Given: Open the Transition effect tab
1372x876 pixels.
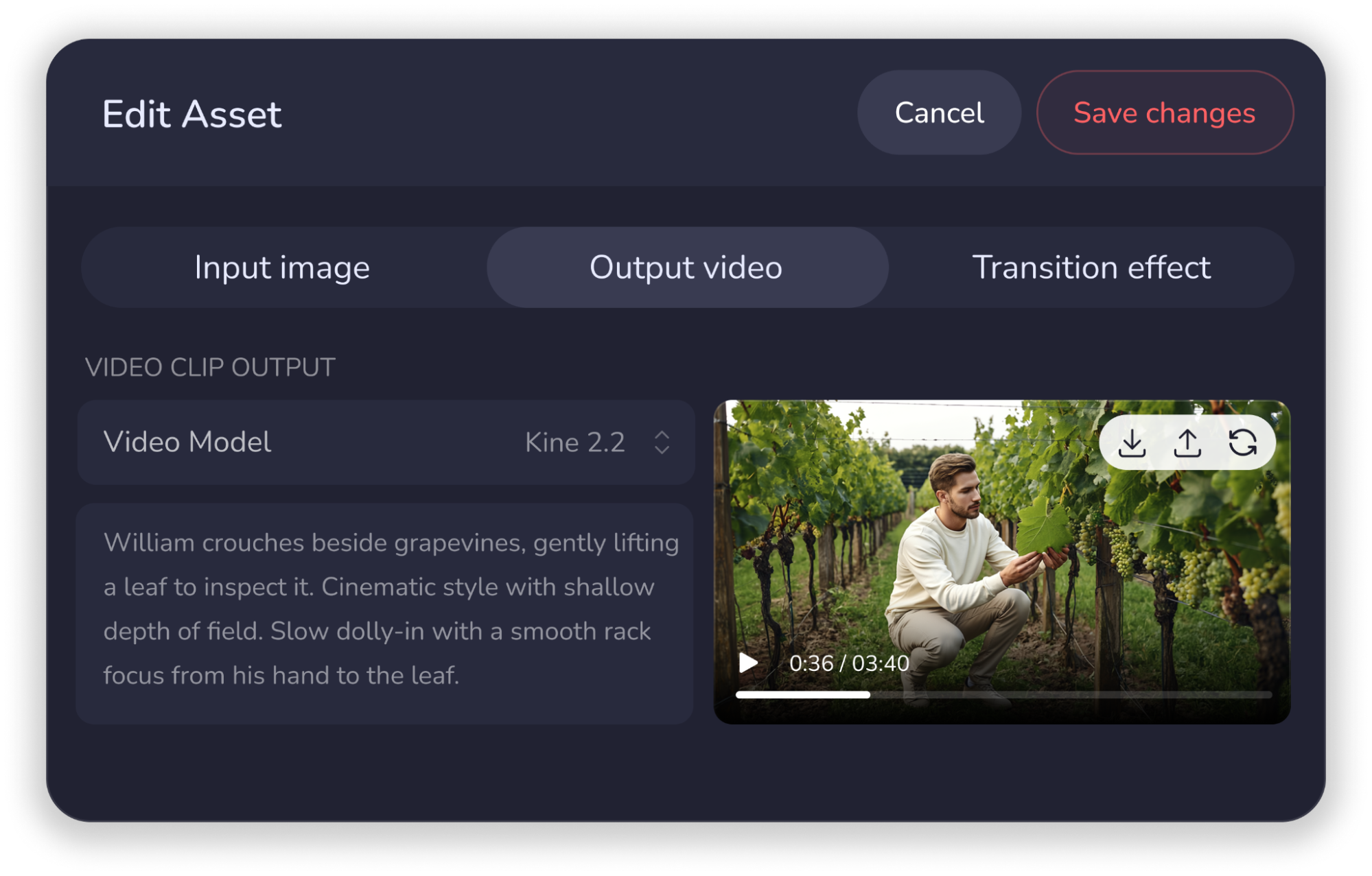Looking at the screenshot, I should (x=1094, y=267).
